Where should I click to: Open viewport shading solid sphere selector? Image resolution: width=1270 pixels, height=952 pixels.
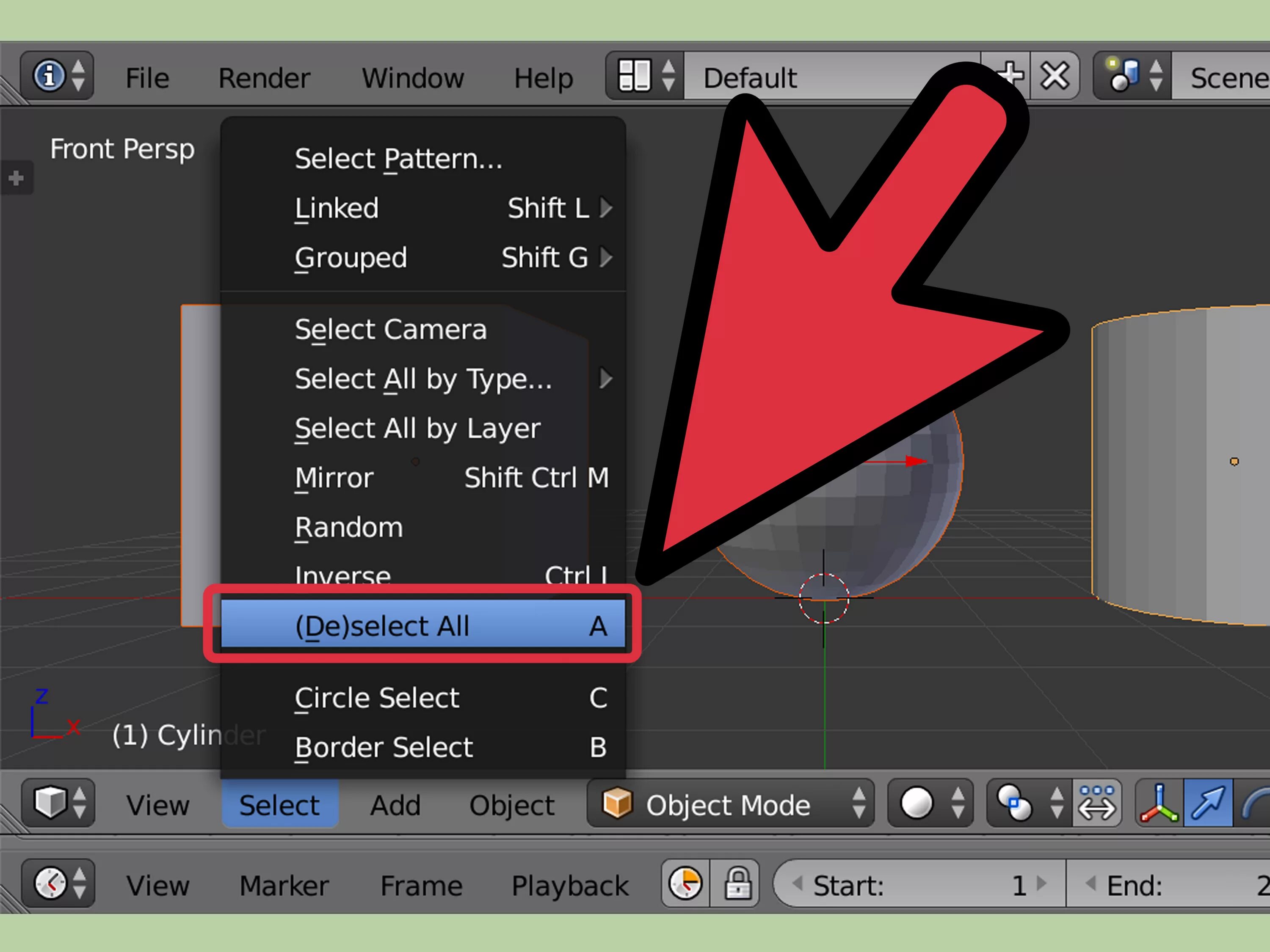(930, 802)
